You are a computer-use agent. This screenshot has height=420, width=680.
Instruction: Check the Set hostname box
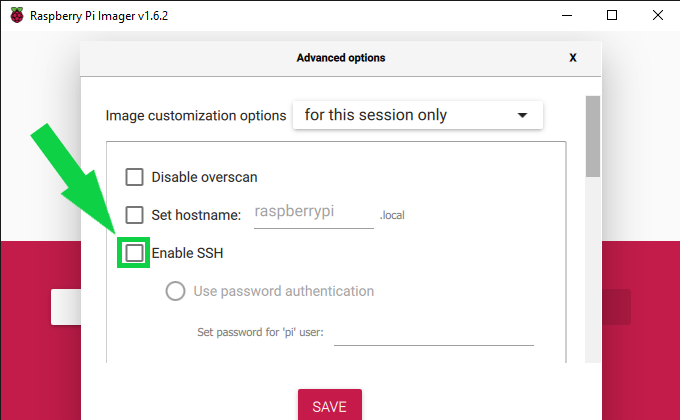click(134, 214)
